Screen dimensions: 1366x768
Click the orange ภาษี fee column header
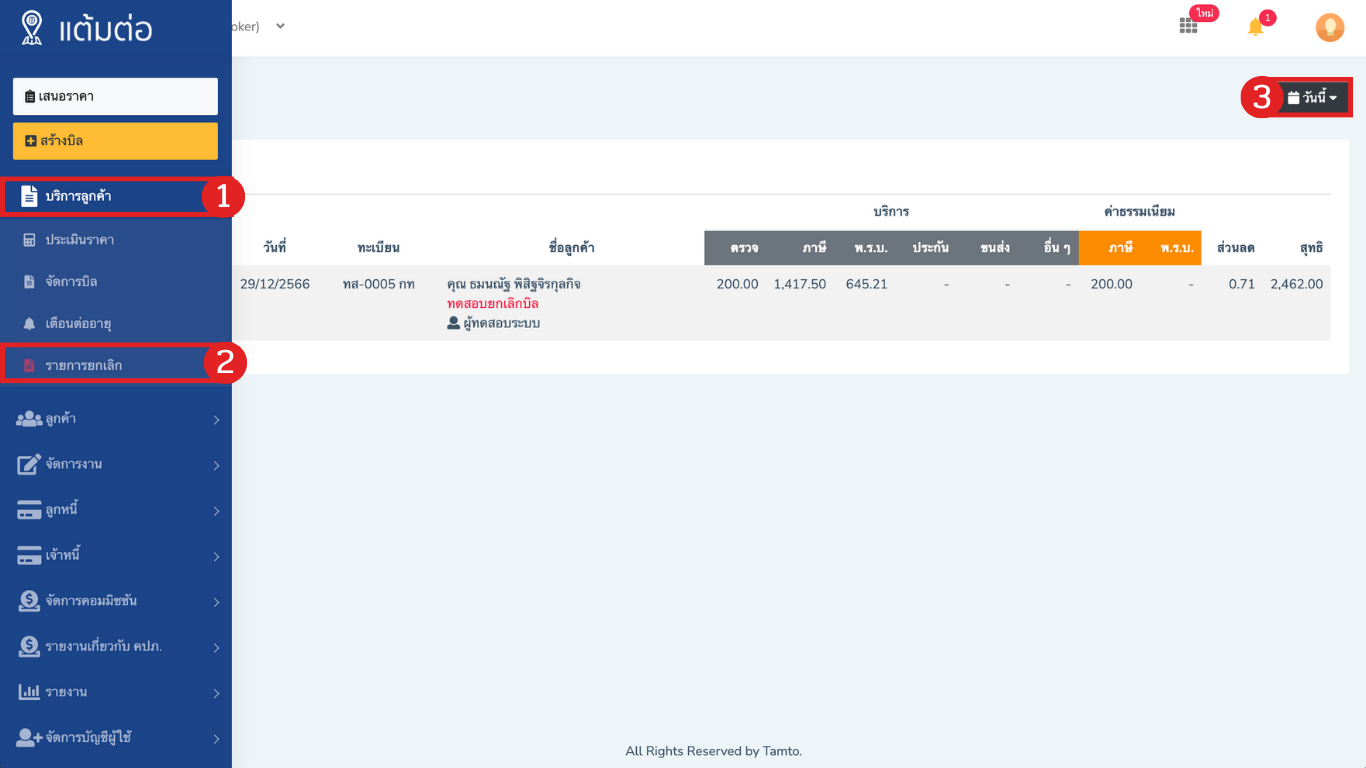click(1121, 247)
